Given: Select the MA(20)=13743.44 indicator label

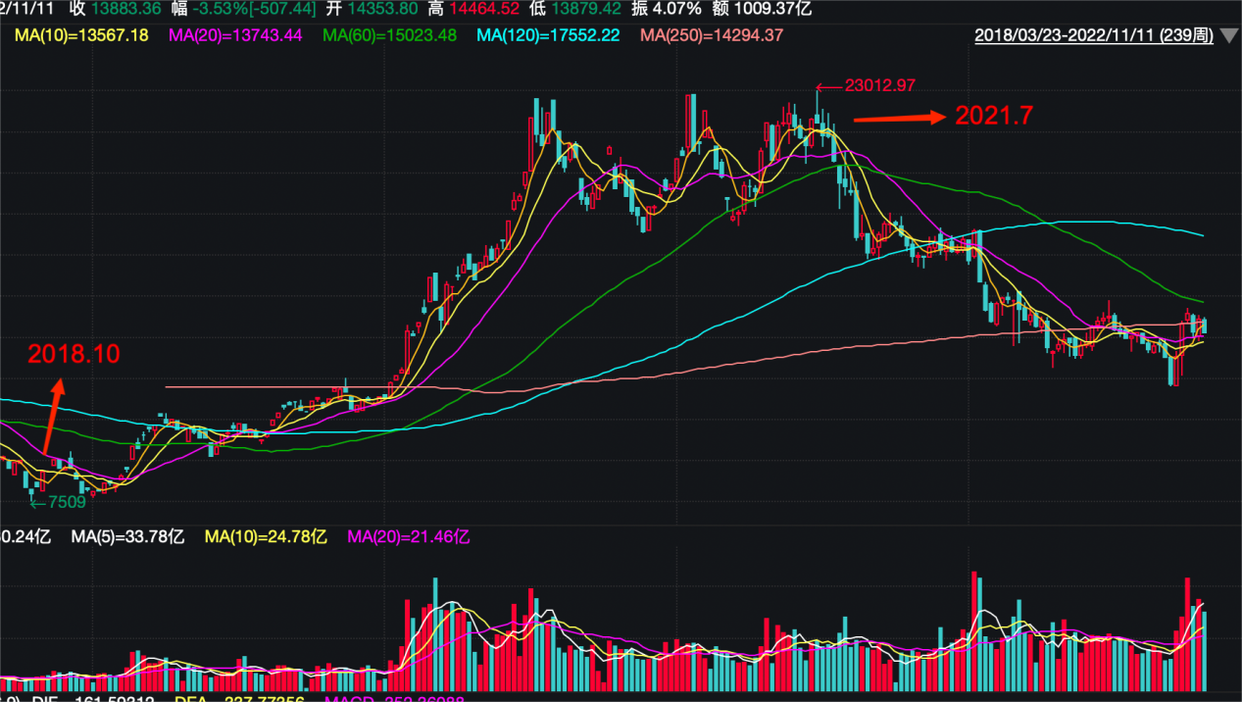Looking at the screenshot, I should pos(235,36).
